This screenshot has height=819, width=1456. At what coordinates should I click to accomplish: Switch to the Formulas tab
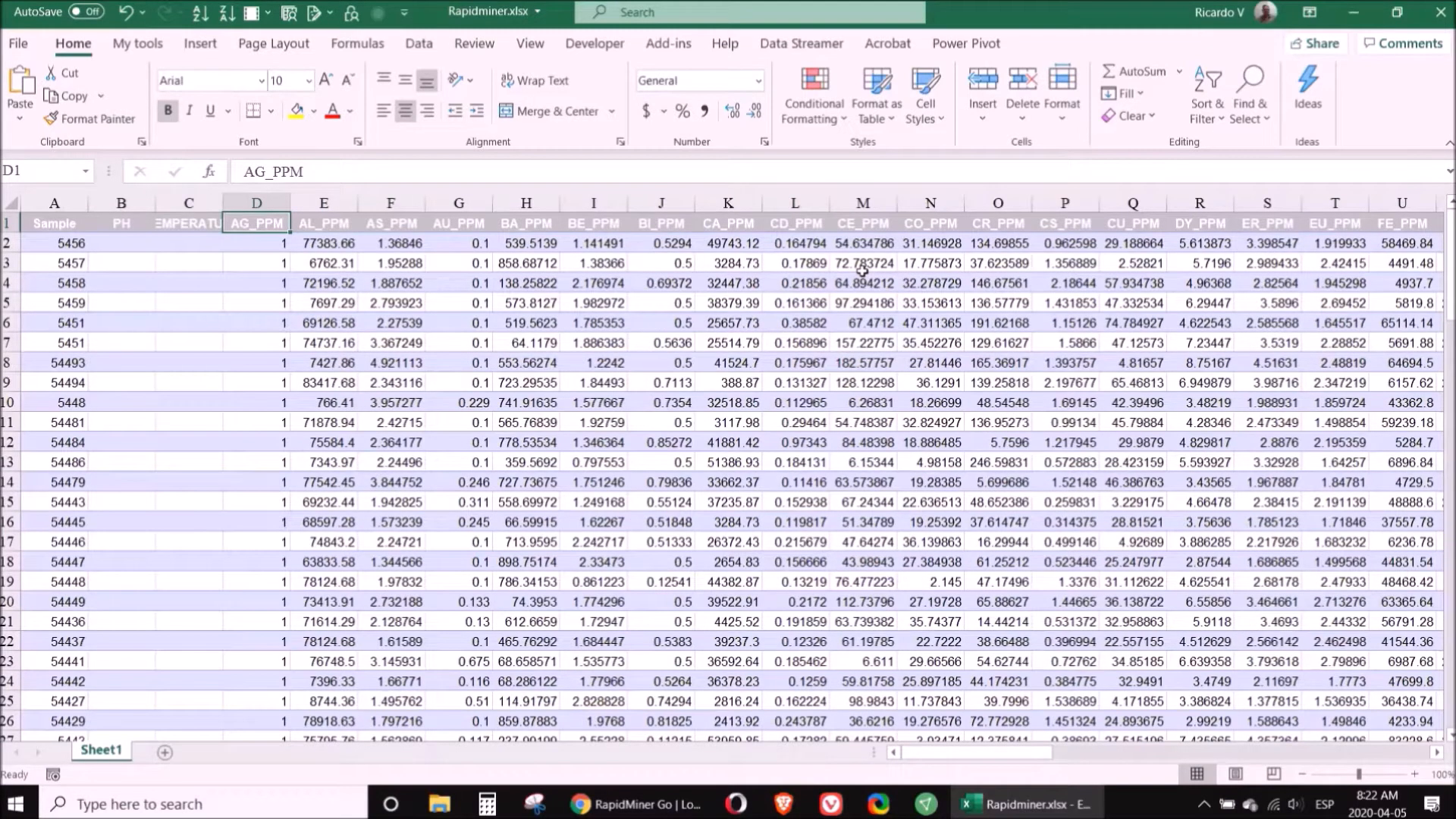pos(357,43)
